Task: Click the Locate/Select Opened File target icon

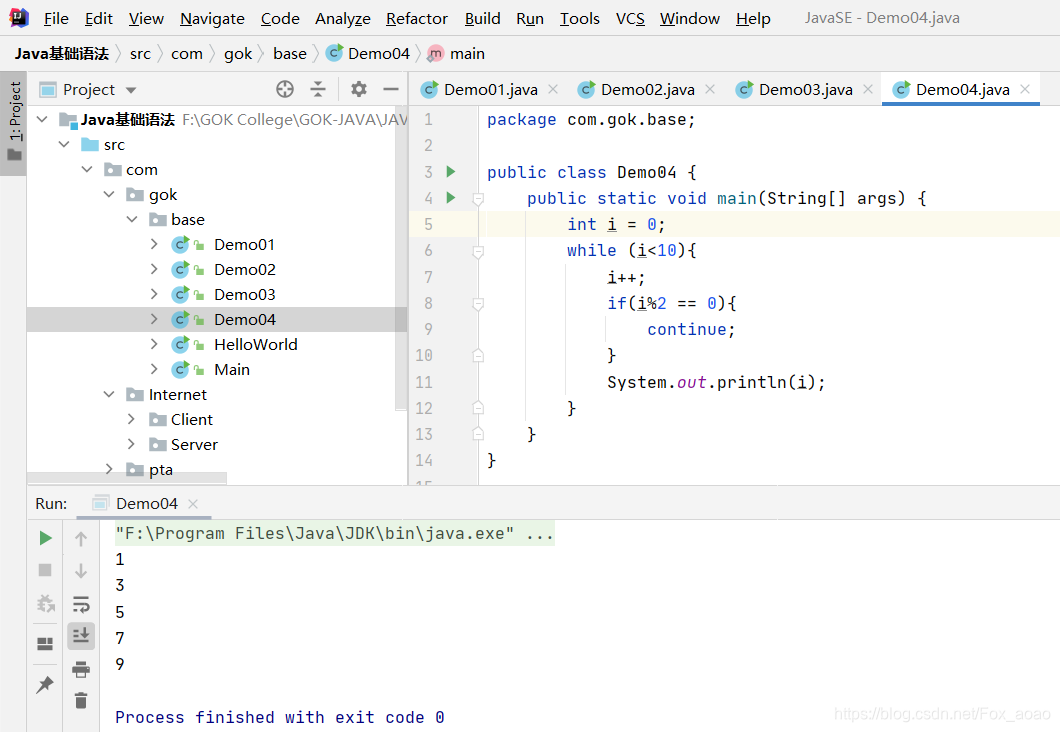Action: [285, 89]
